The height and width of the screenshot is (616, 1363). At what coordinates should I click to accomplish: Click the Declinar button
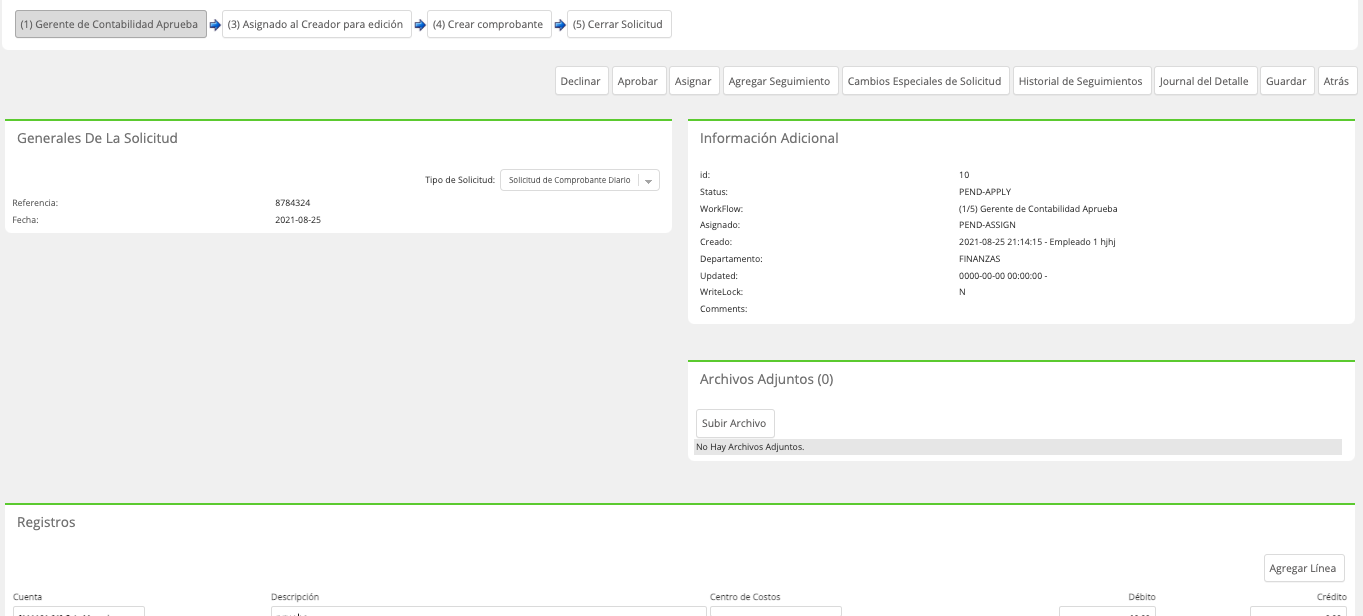[x=582, y=81]
